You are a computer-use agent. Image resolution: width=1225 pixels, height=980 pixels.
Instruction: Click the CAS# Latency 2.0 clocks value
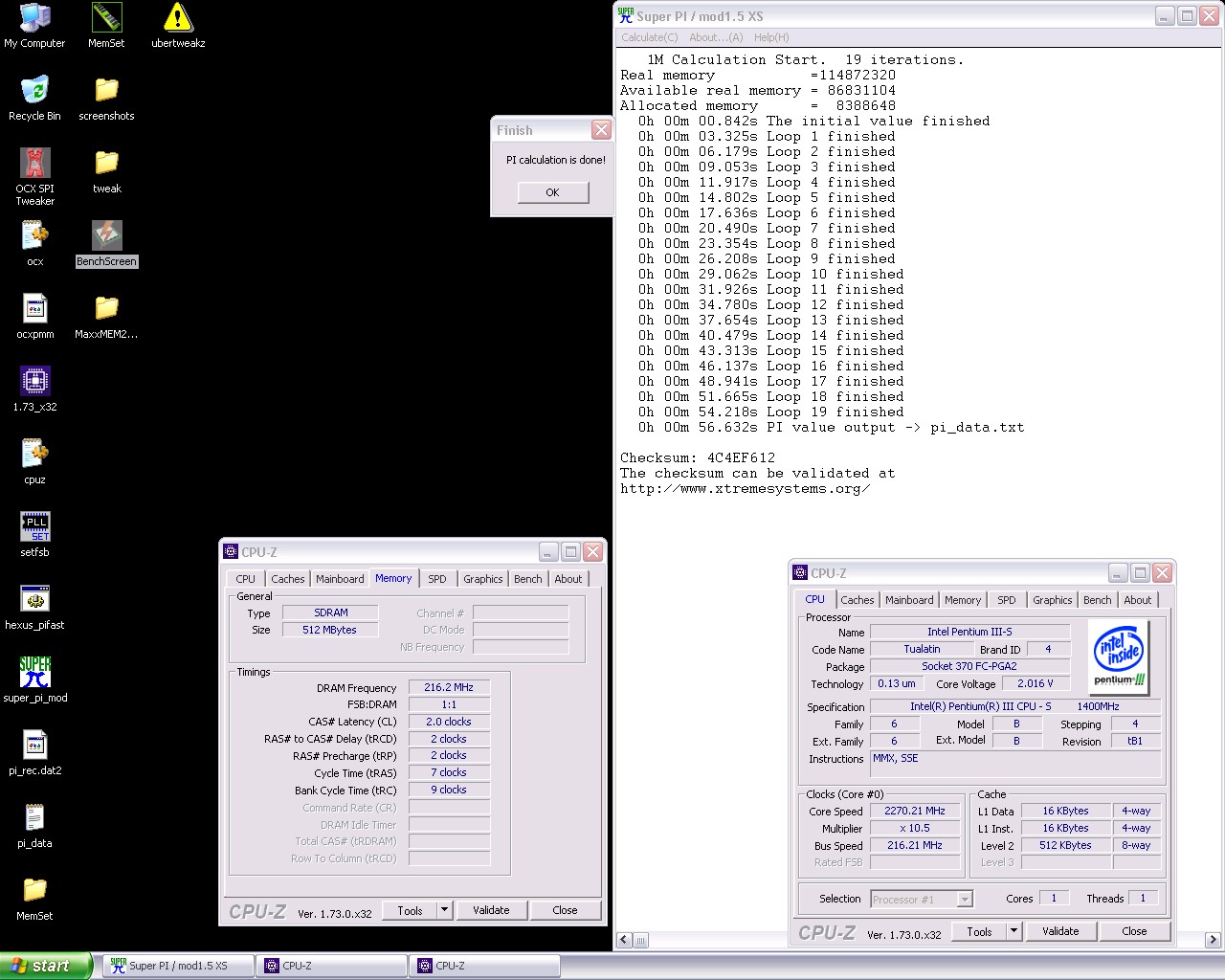(x=449, y=722)
